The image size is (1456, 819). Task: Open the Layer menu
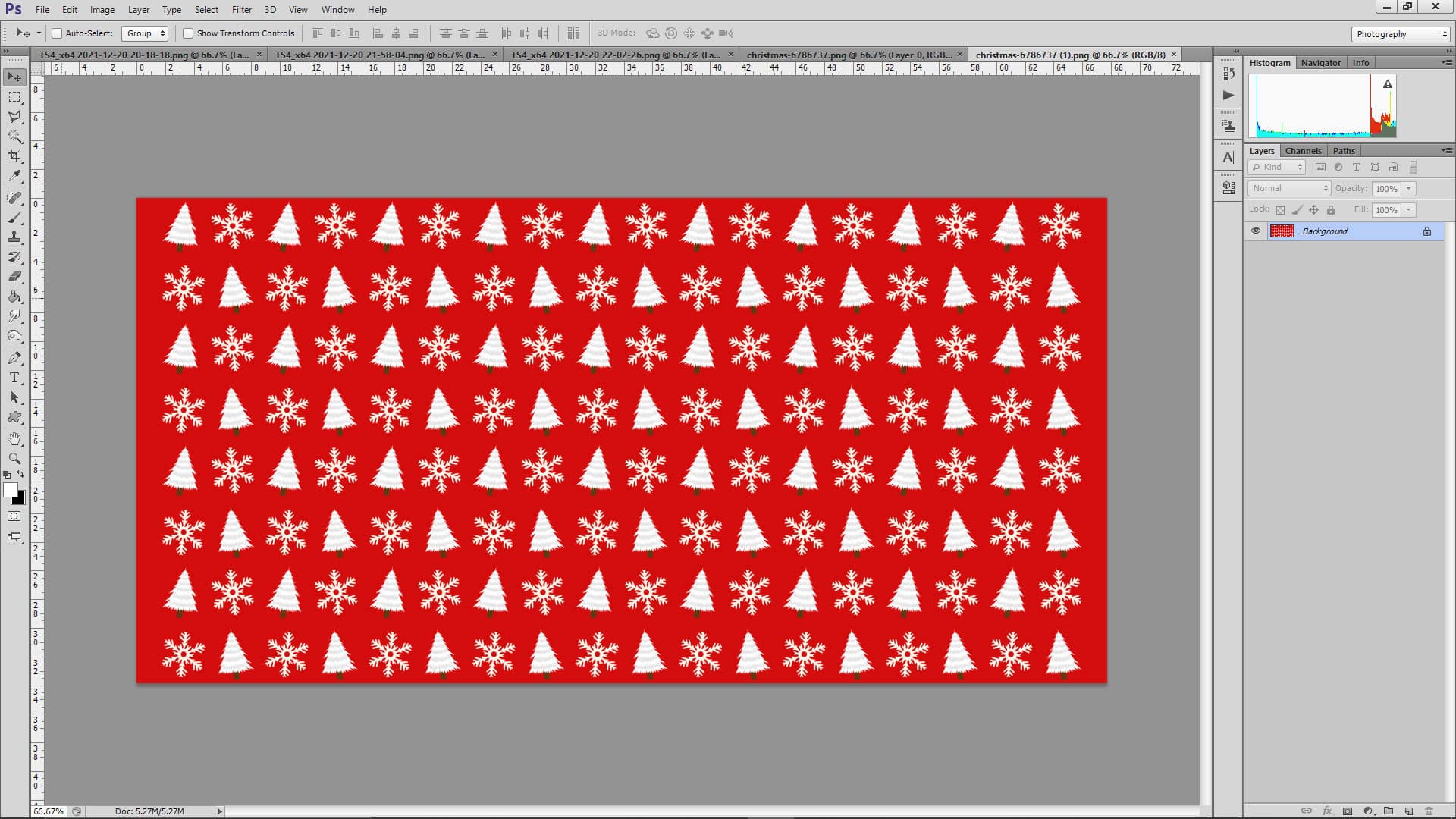click(138, 10)
